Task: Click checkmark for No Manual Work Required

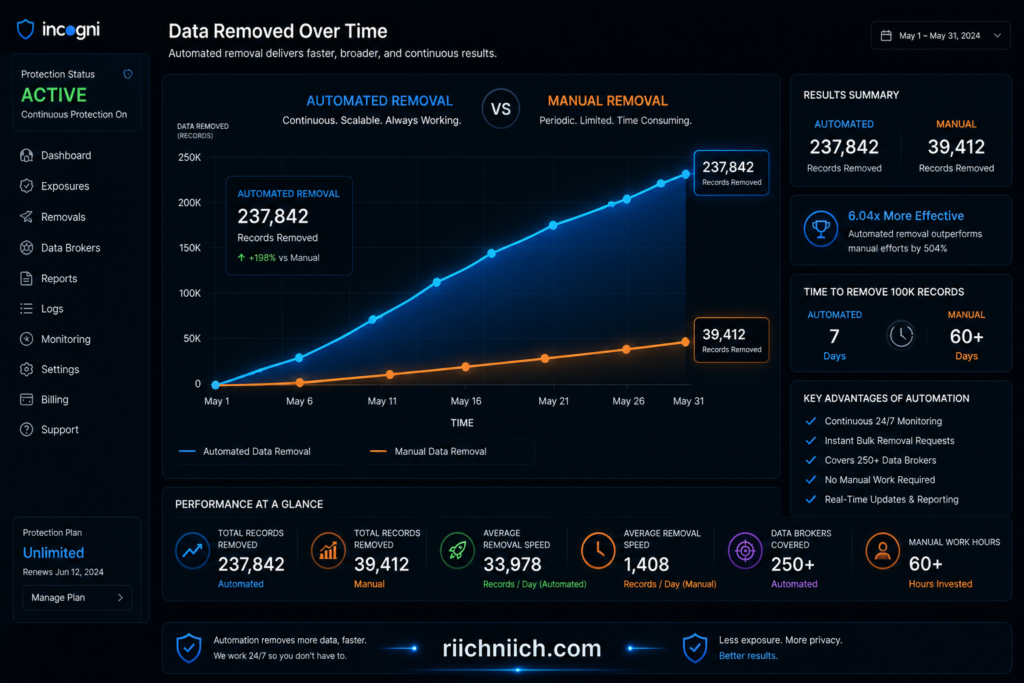Action: pos(810,480)
